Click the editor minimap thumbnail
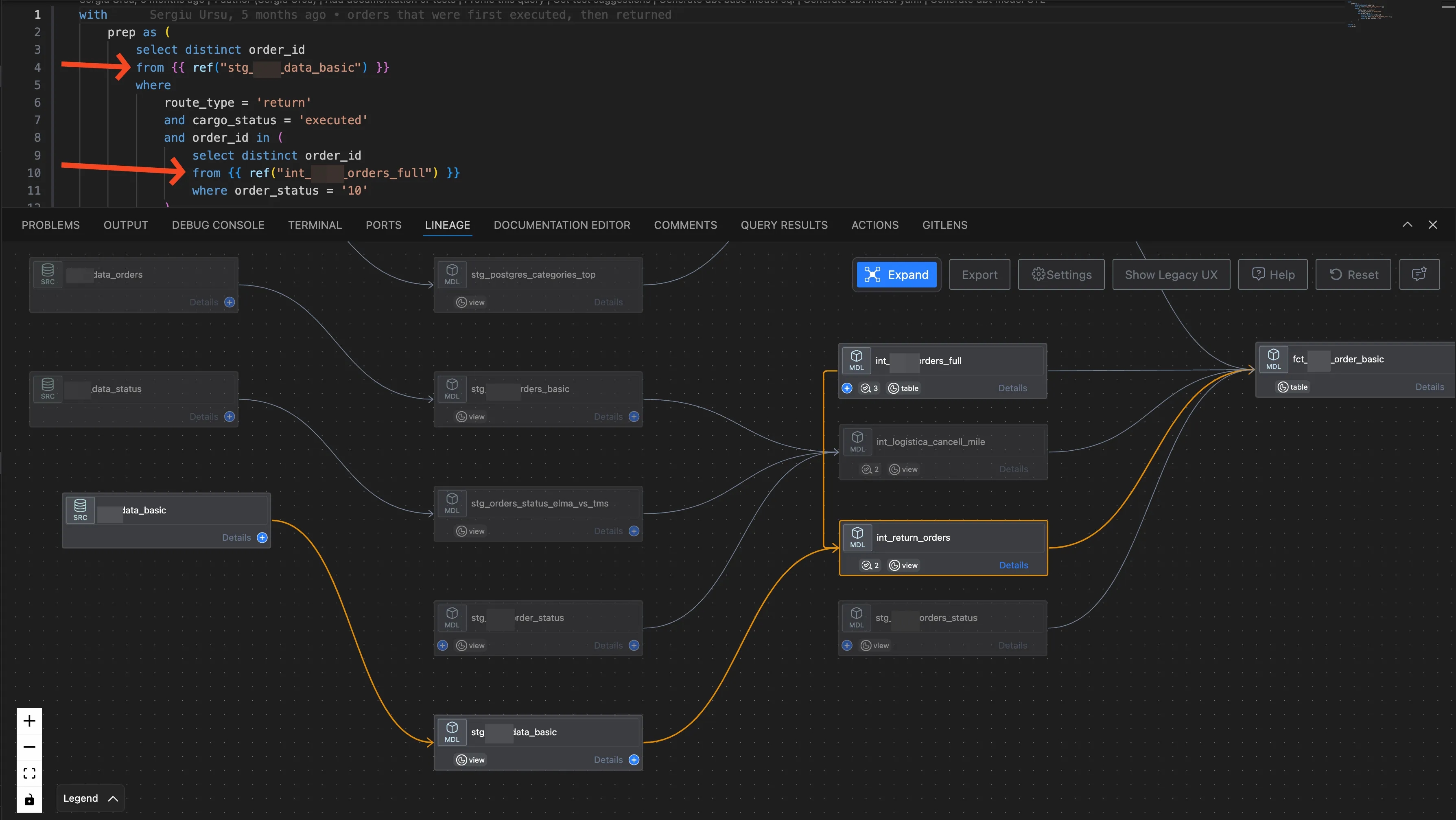Viewport: 1456px width, 820px height. pyautogui.click(x=1370, y=13)
